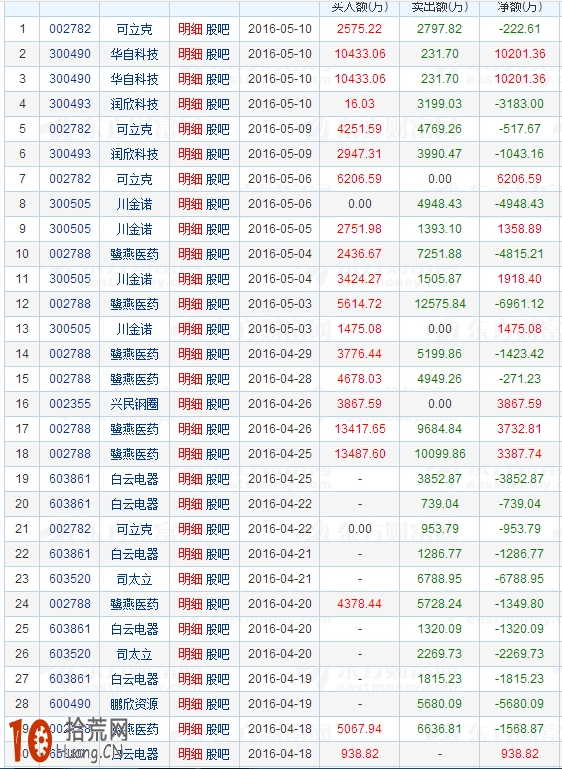Select net amount -5680.09 in row 28
The width and height of the screenshot is (562, 769).
(520, 704)
